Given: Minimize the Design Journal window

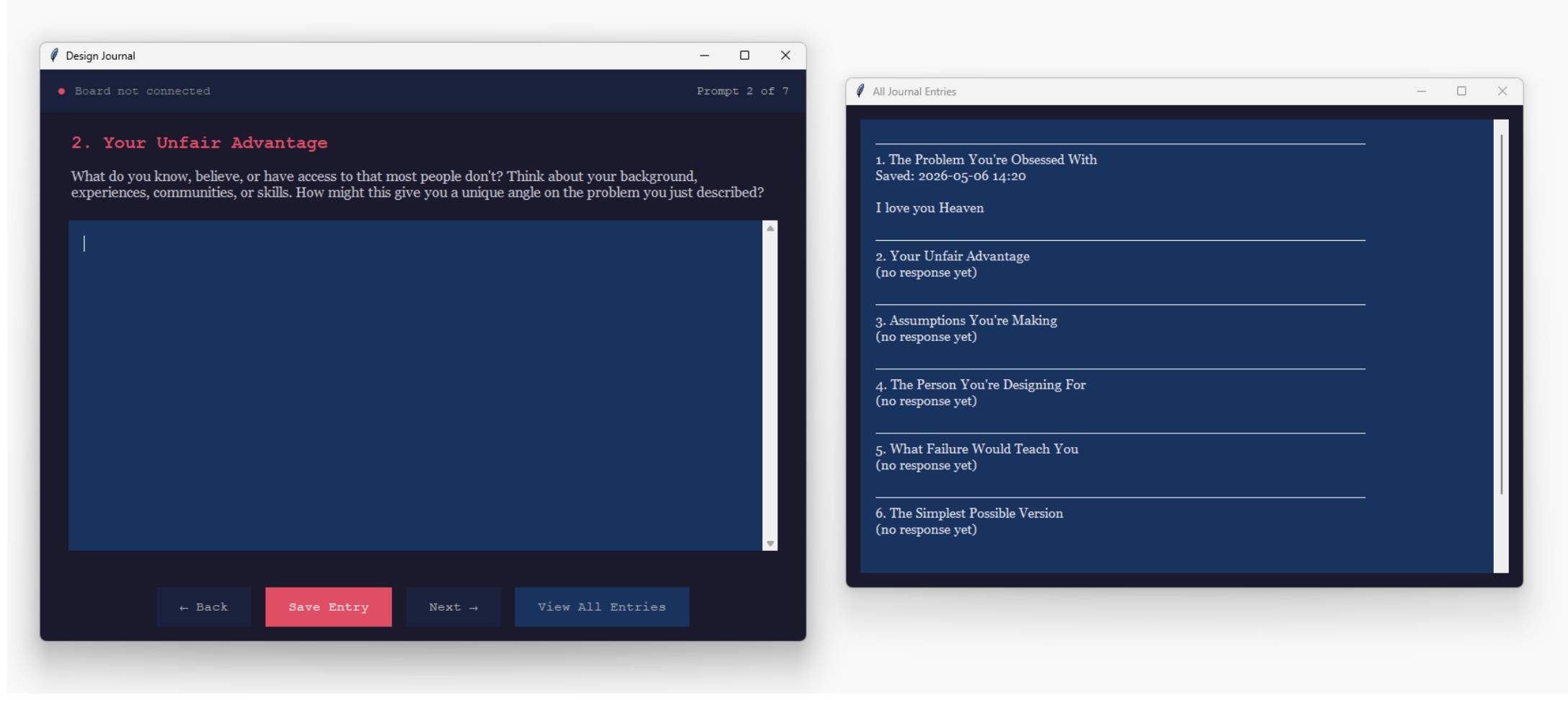Looking at the screenshot, I should point(705,56).
